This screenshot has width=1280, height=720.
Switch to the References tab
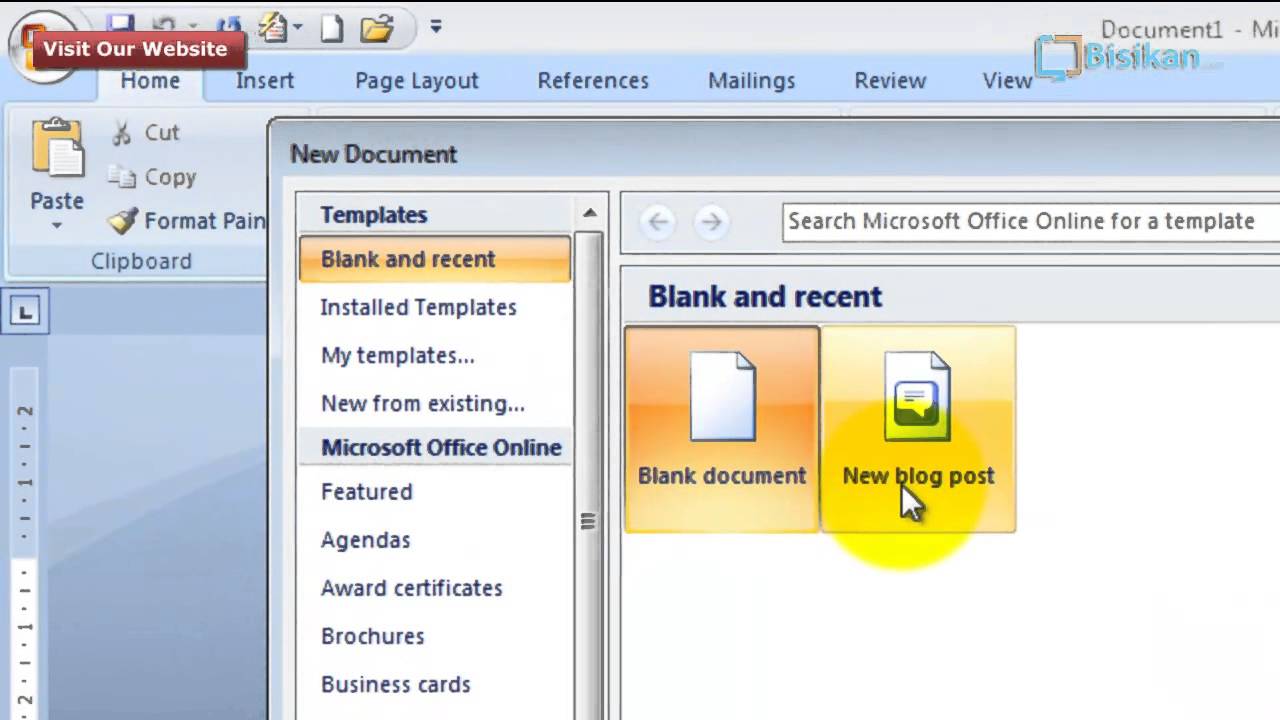coord(593,81)
